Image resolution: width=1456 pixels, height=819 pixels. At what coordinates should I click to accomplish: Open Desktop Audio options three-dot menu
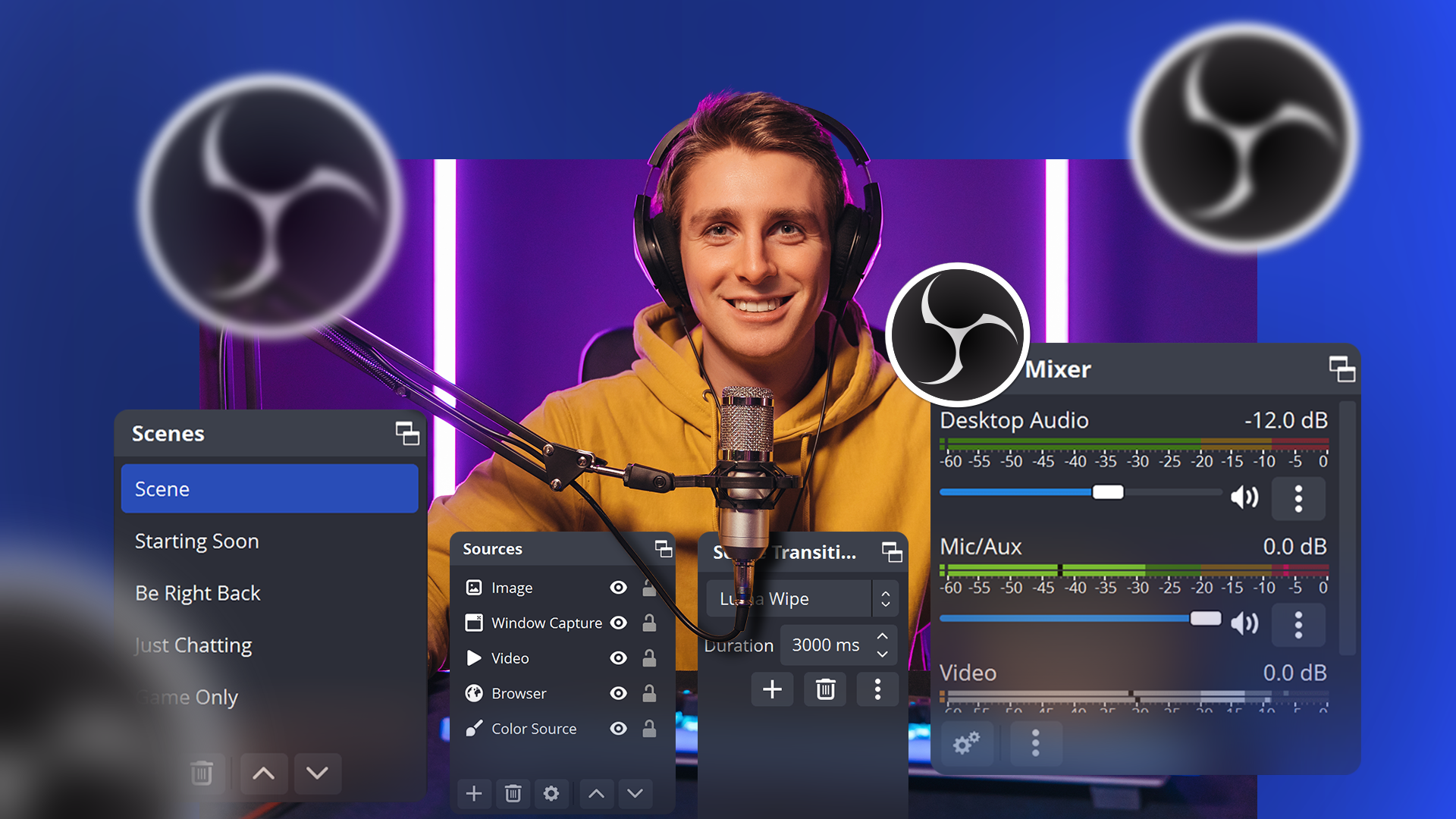coord(1298,498)
